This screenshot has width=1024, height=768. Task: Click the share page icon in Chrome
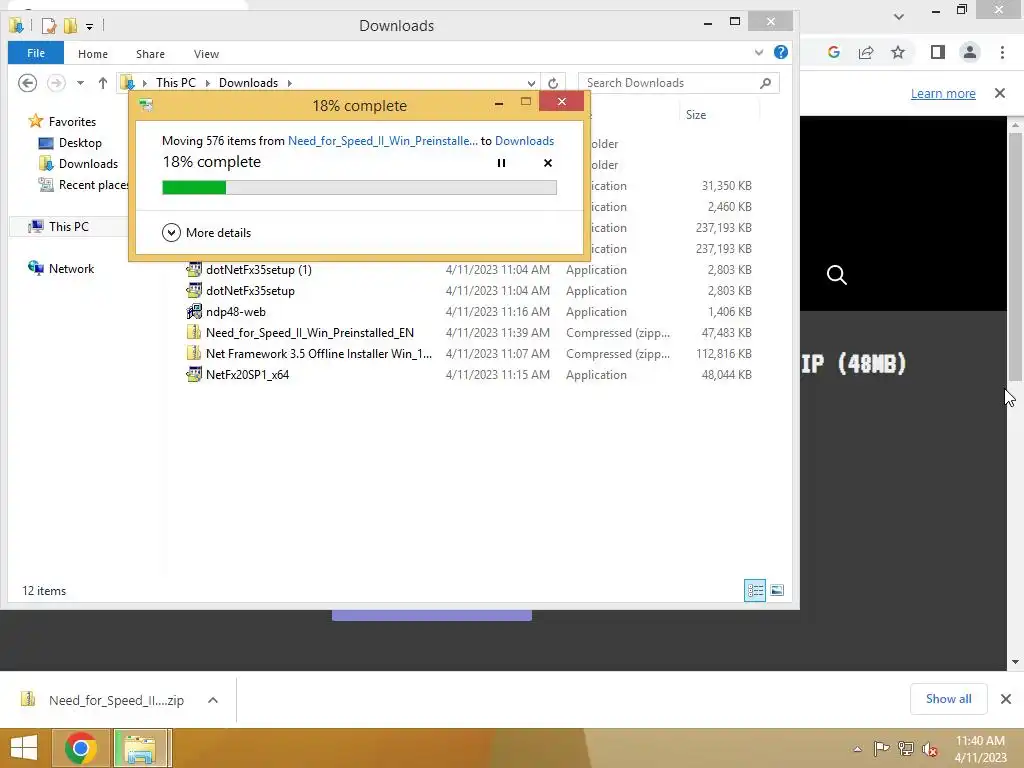point(866,52)
